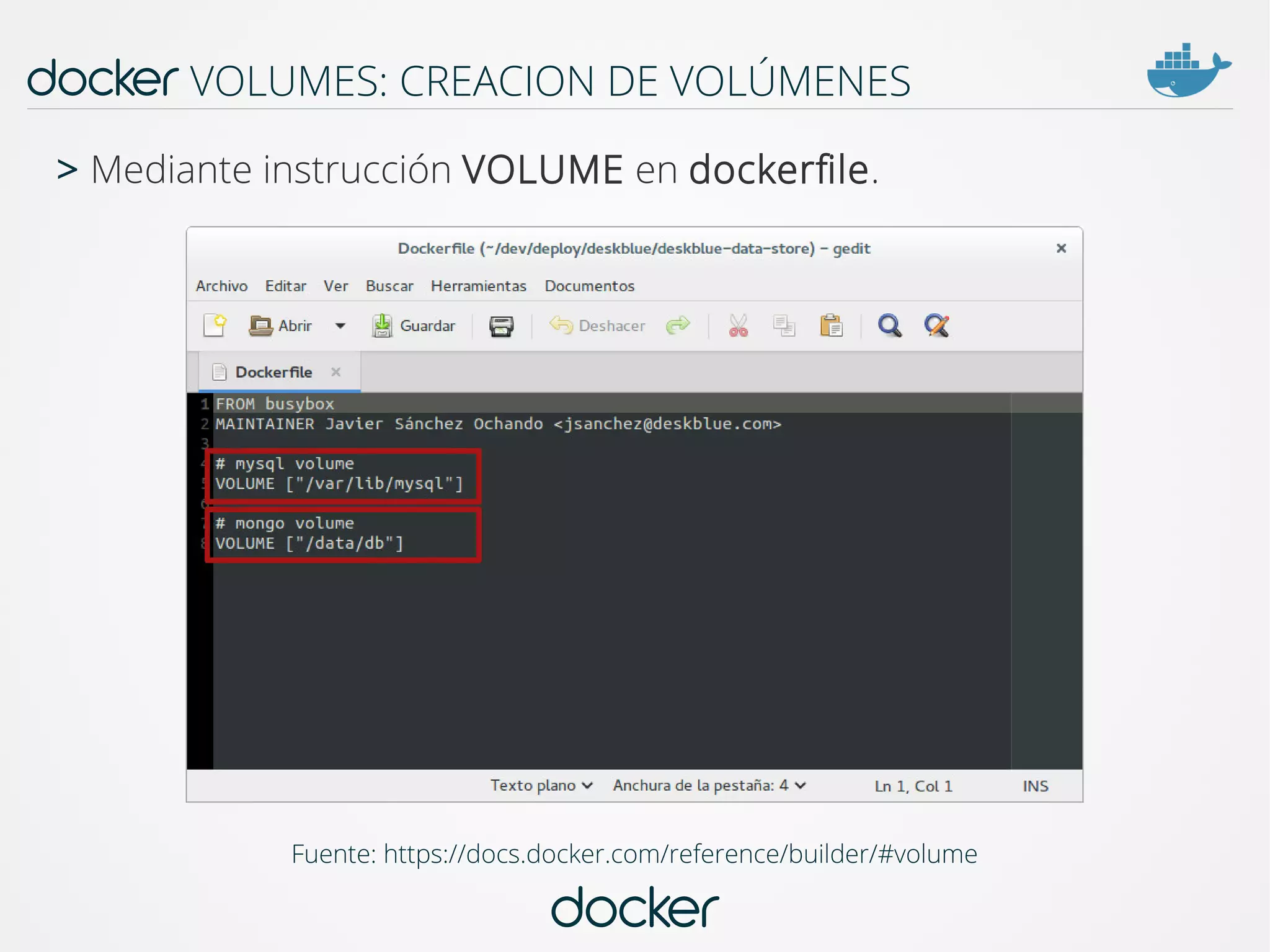
Task: Open a file with the Abrir button
Action: [x=280, y=326]
